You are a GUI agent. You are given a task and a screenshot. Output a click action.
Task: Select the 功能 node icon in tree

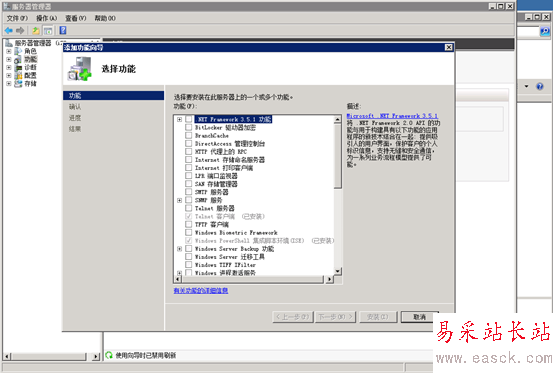point(18,59)
